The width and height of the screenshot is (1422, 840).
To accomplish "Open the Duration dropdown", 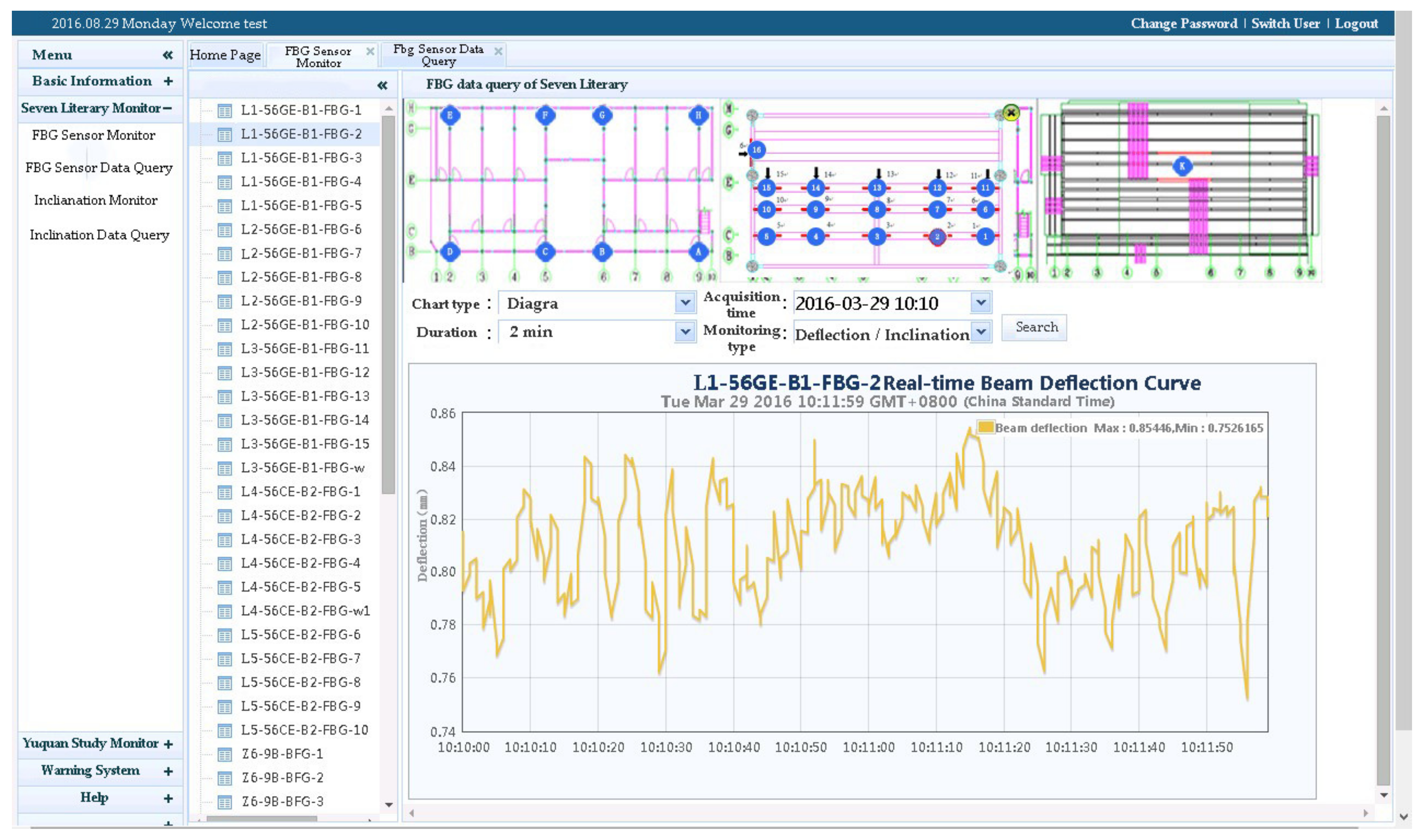I will click(685, 332).
